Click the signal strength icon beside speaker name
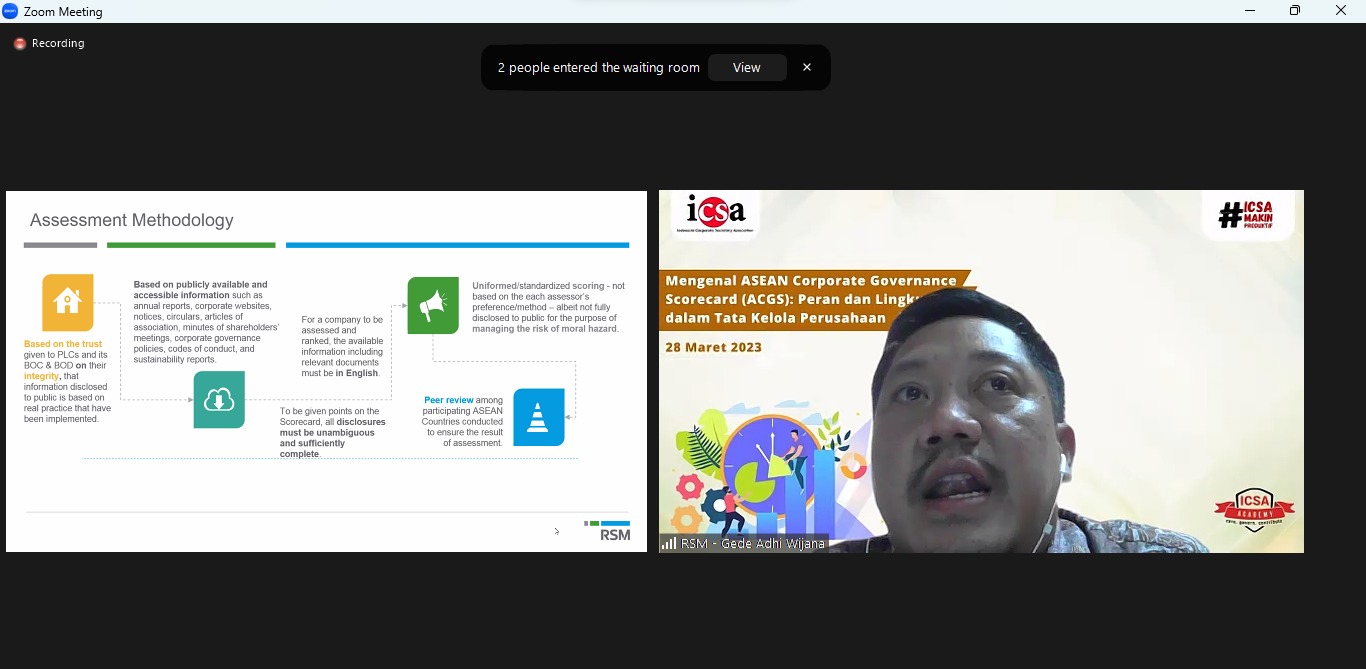 coord(669,544)
